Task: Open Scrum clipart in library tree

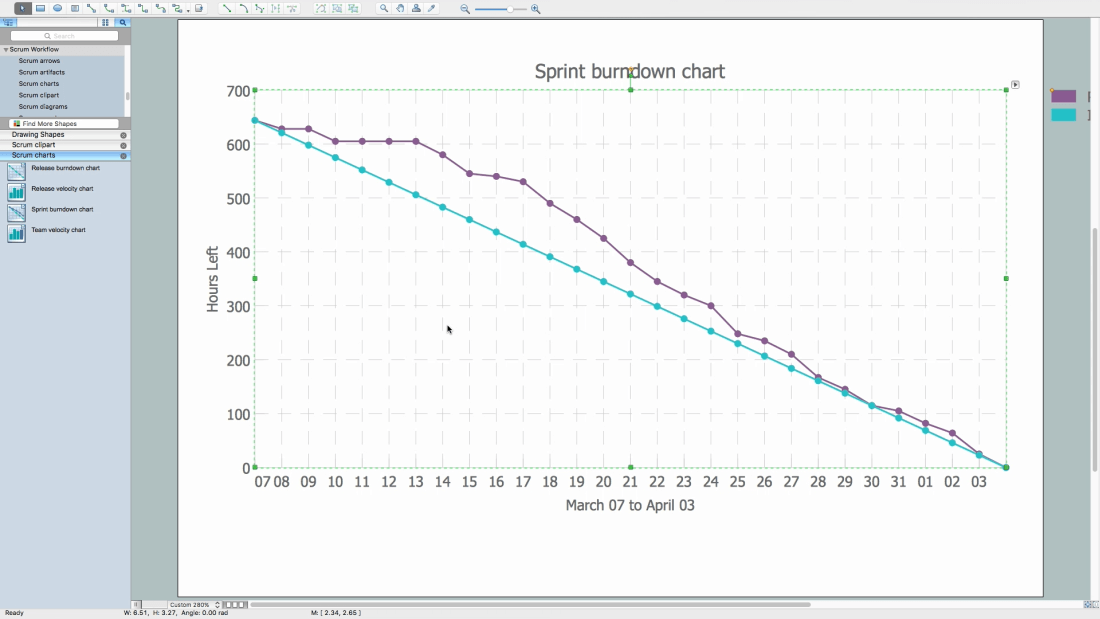Action: [39, 95]
